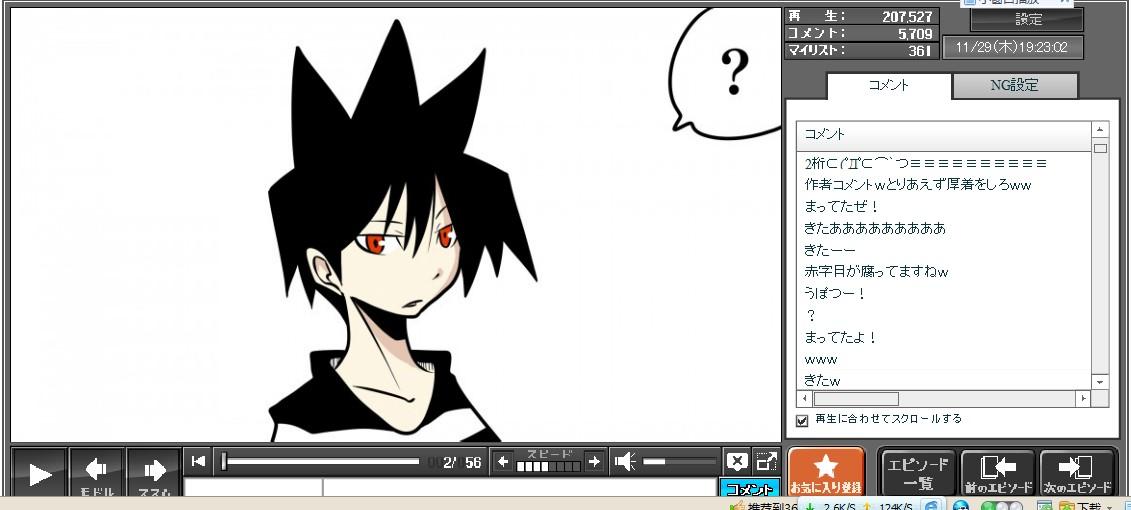Decrease playback speed with left arrow
The height and width of the screenshot is (510, 1131).
point(504,461)
